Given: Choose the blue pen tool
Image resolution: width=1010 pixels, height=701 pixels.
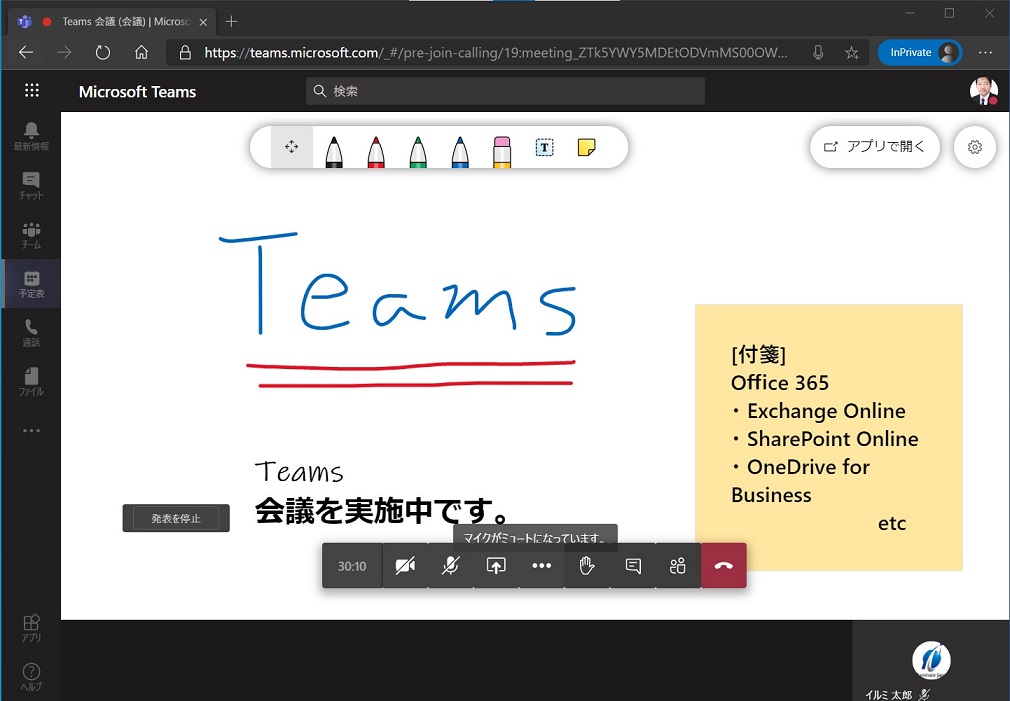Looking at the screenshot, I should (460, 151).
